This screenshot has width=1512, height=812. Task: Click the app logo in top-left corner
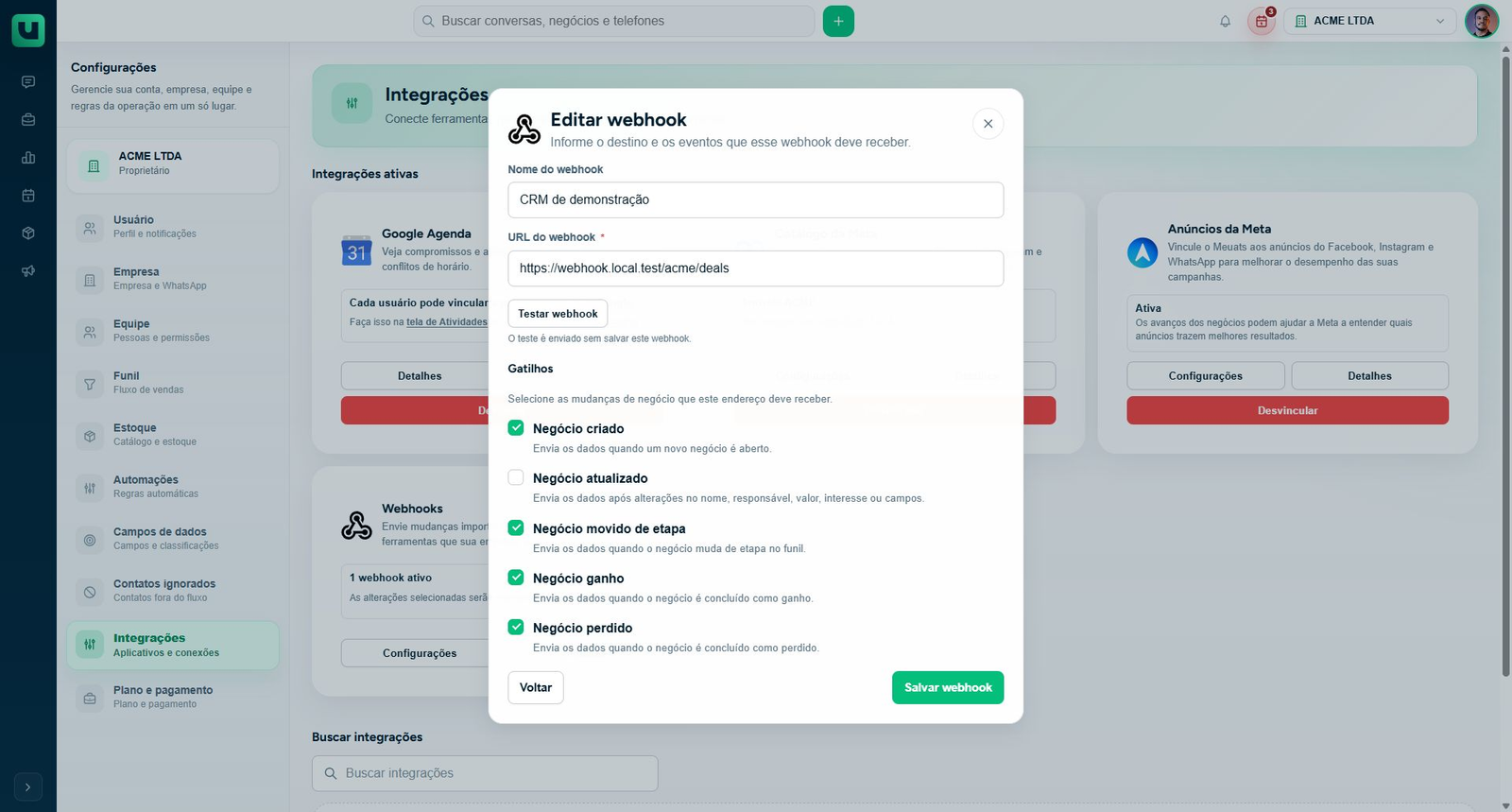click(28, 29)
